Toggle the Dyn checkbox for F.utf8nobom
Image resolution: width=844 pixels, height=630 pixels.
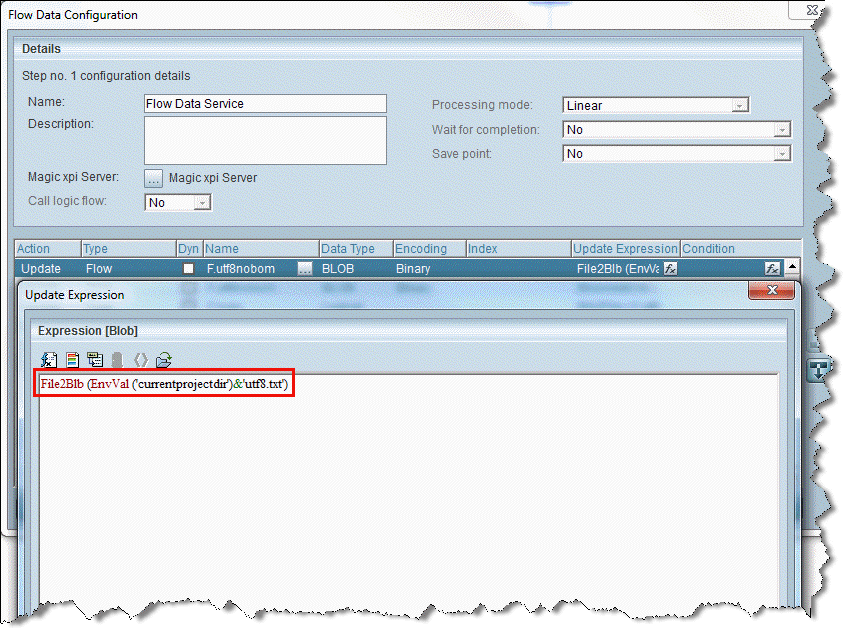click(188, 269)
